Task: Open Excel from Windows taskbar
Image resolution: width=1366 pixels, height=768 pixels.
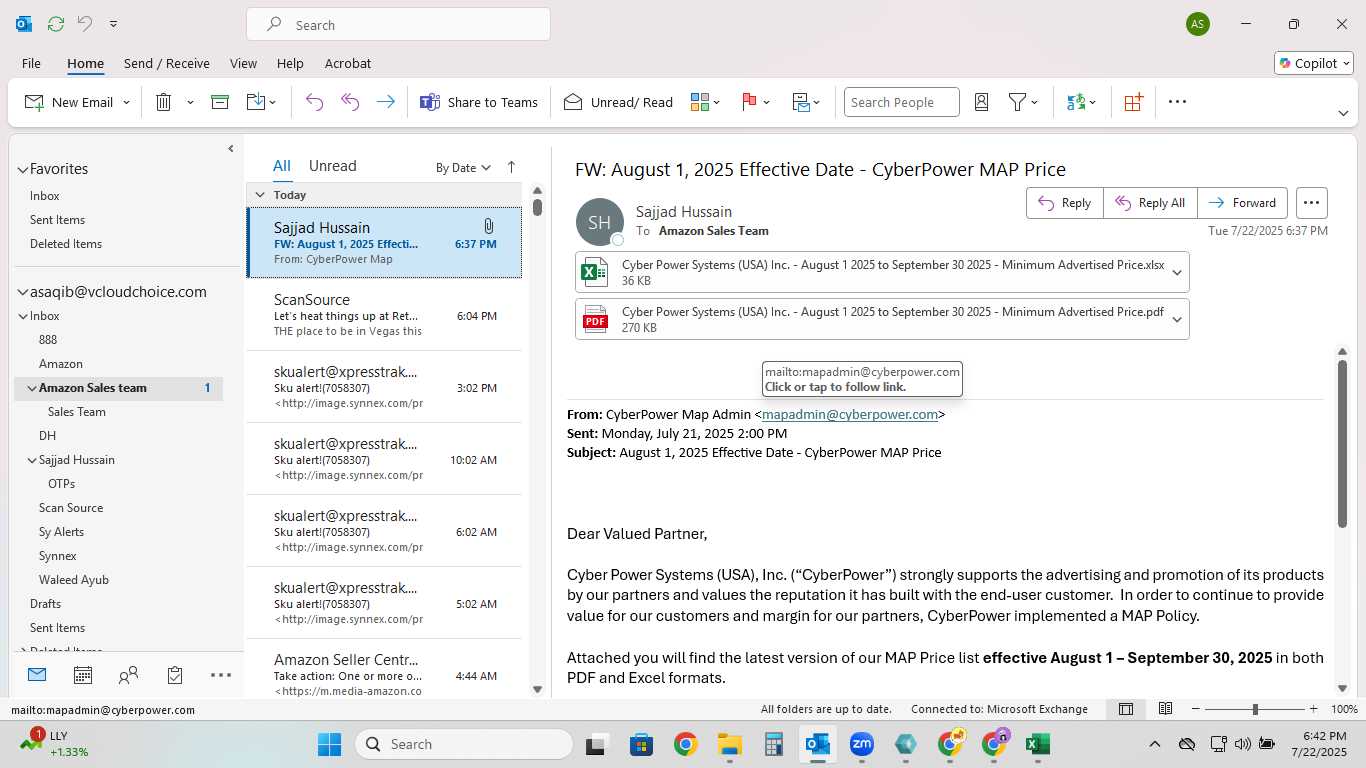Action: click(1037, 744)
